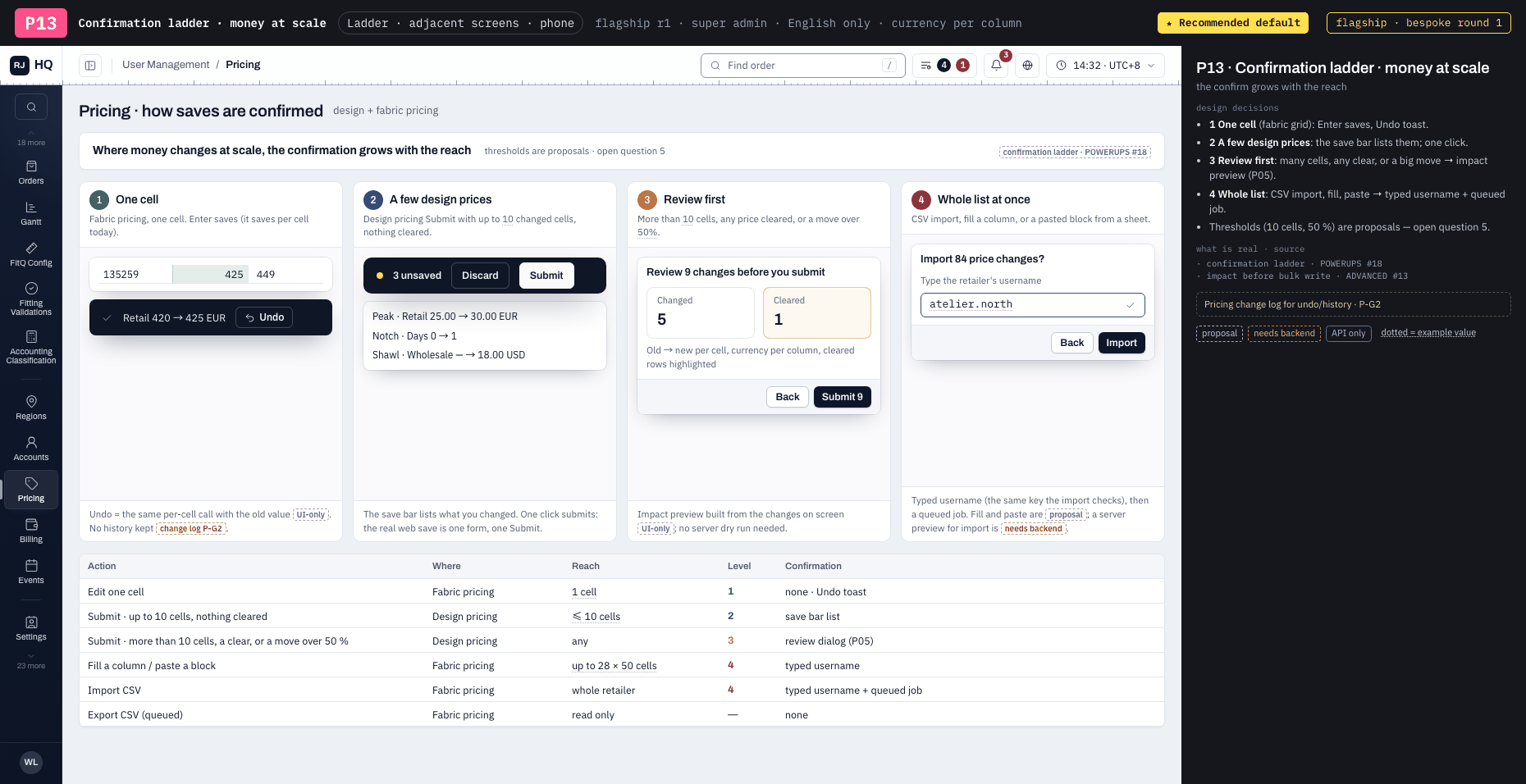The image size is (1526, 784).
Task: Open the sidebar search icon
Action: point(31,107)
